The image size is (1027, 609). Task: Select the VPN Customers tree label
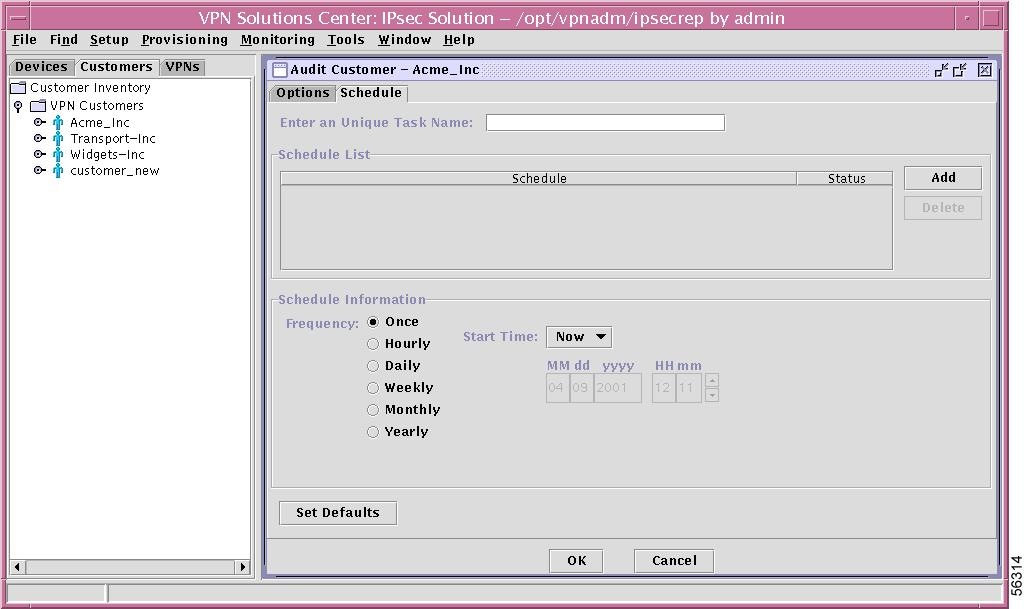[97, 106]
